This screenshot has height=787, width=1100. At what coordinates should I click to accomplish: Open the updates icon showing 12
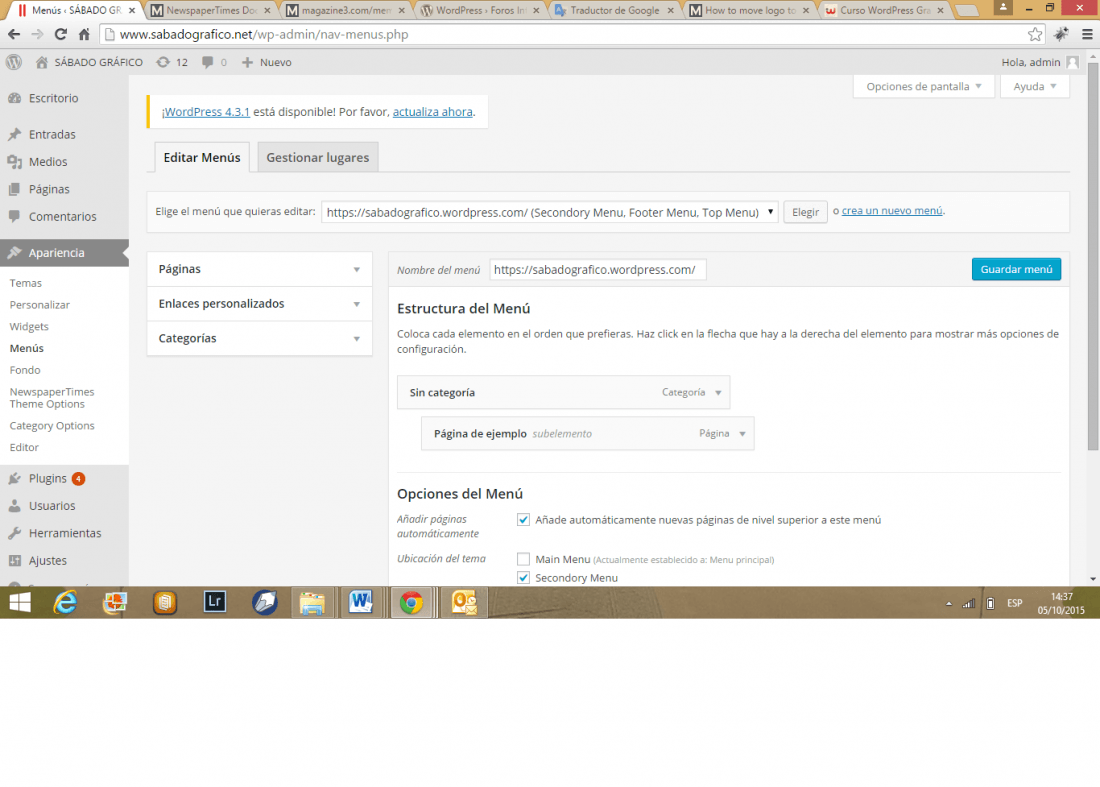coord(163,62)
